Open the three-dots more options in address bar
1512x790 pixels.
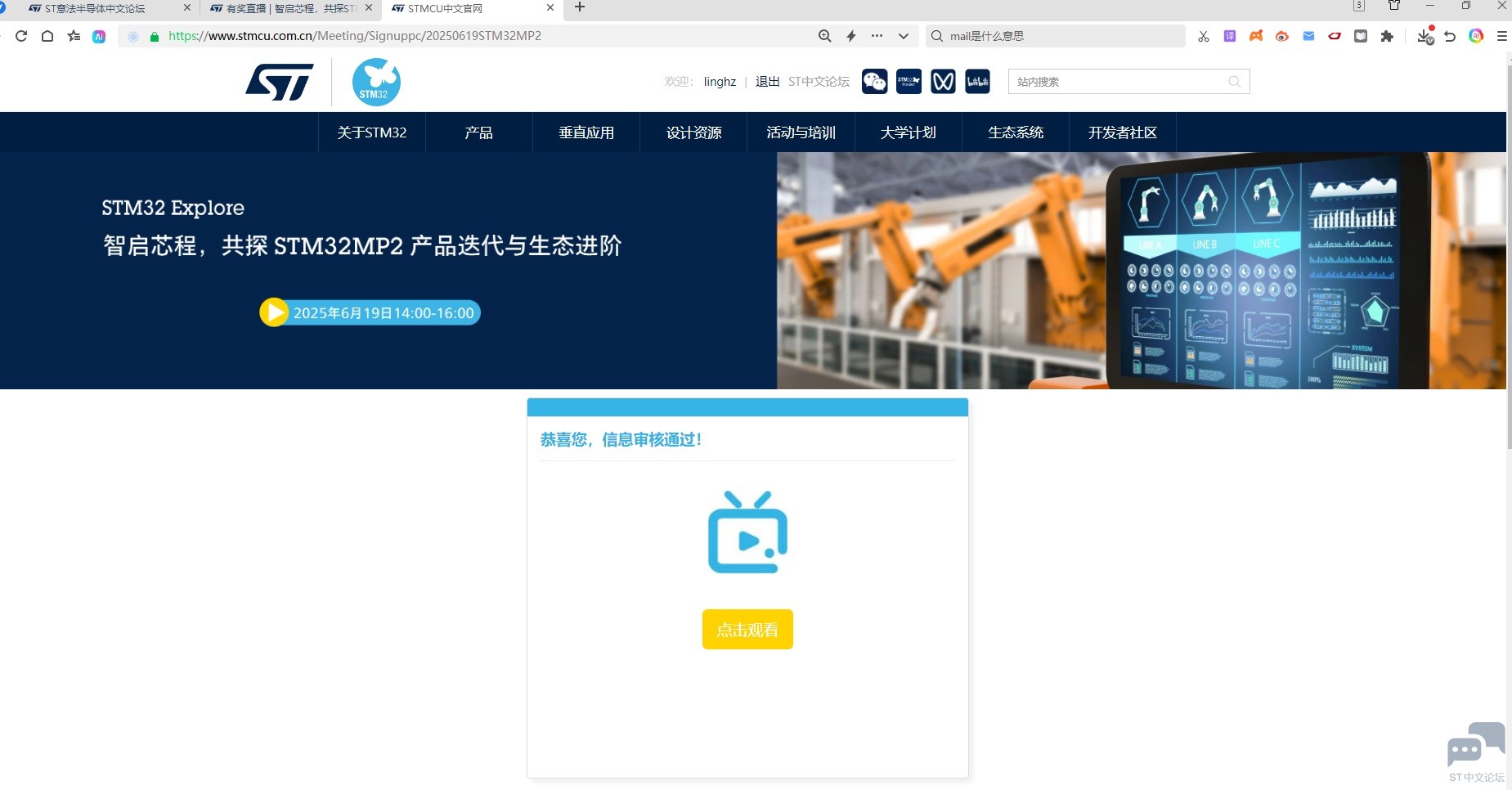pyautogui.click(x=877, y=36)
